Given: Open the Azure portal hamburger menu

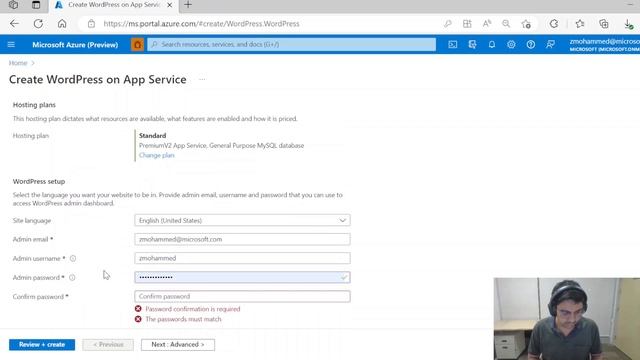Looking at the screenshot, I should [11, 44].
